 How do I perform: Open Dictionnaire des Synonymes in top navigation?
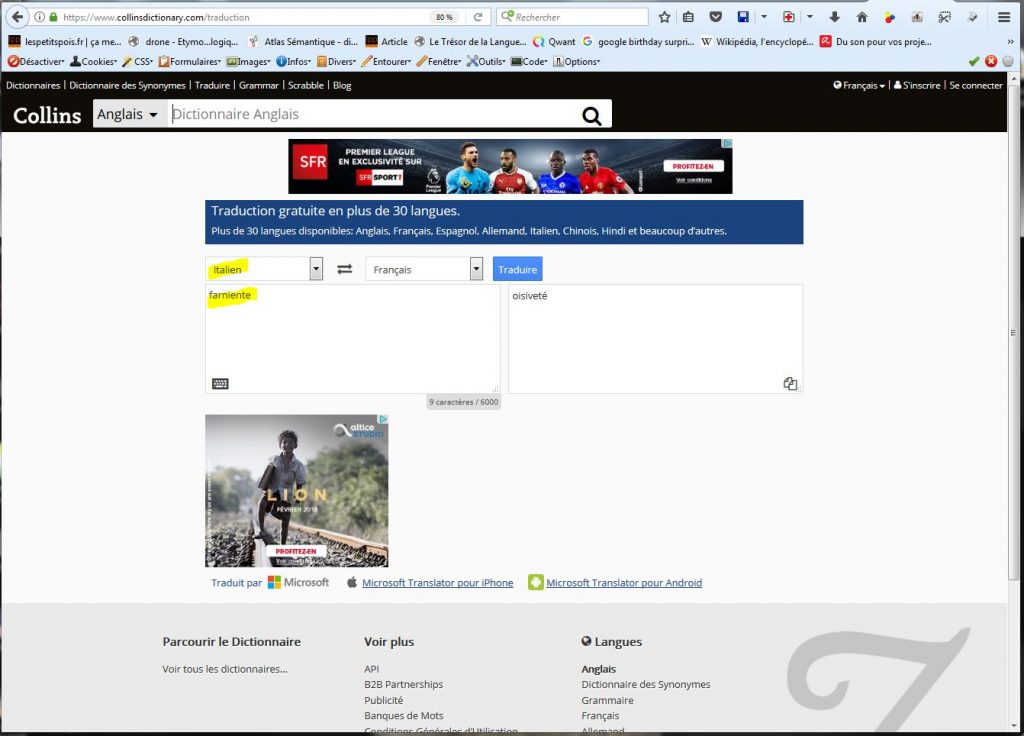(128, 86)
